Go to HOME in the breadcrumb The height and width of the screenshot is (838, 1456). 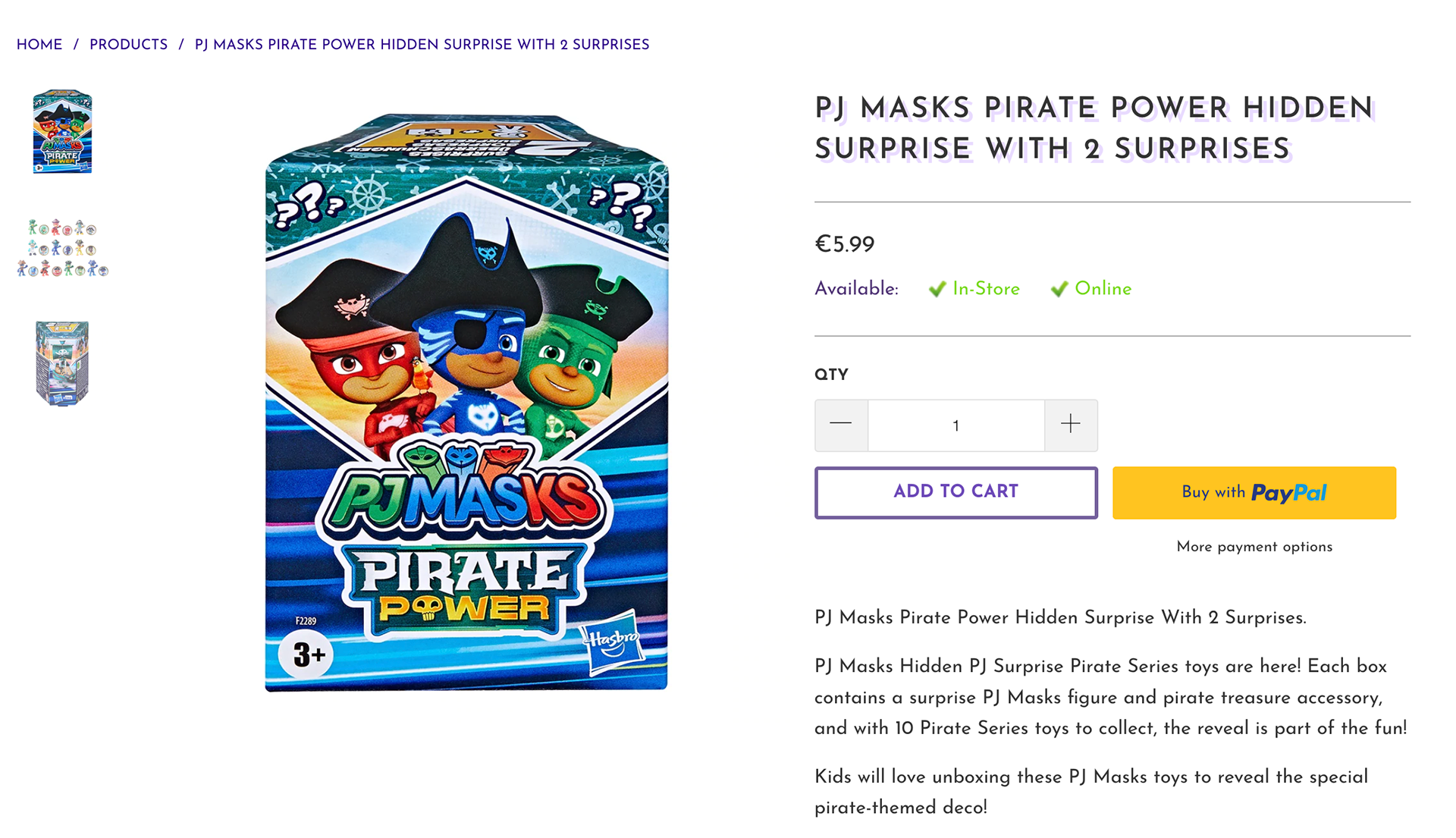point(39,45)
